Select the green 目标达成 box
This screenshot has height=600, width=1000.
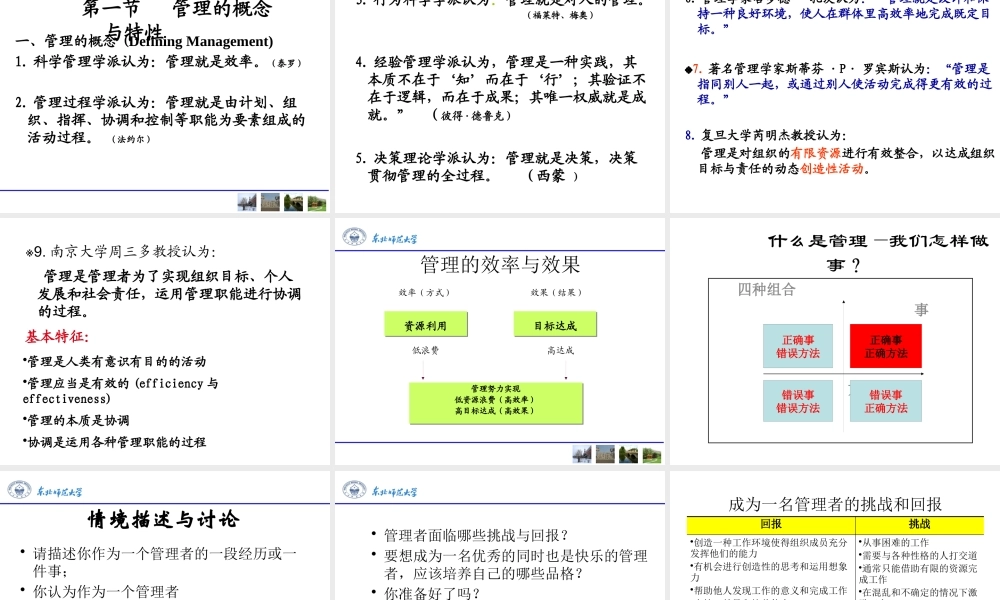(x=555, y=325)
